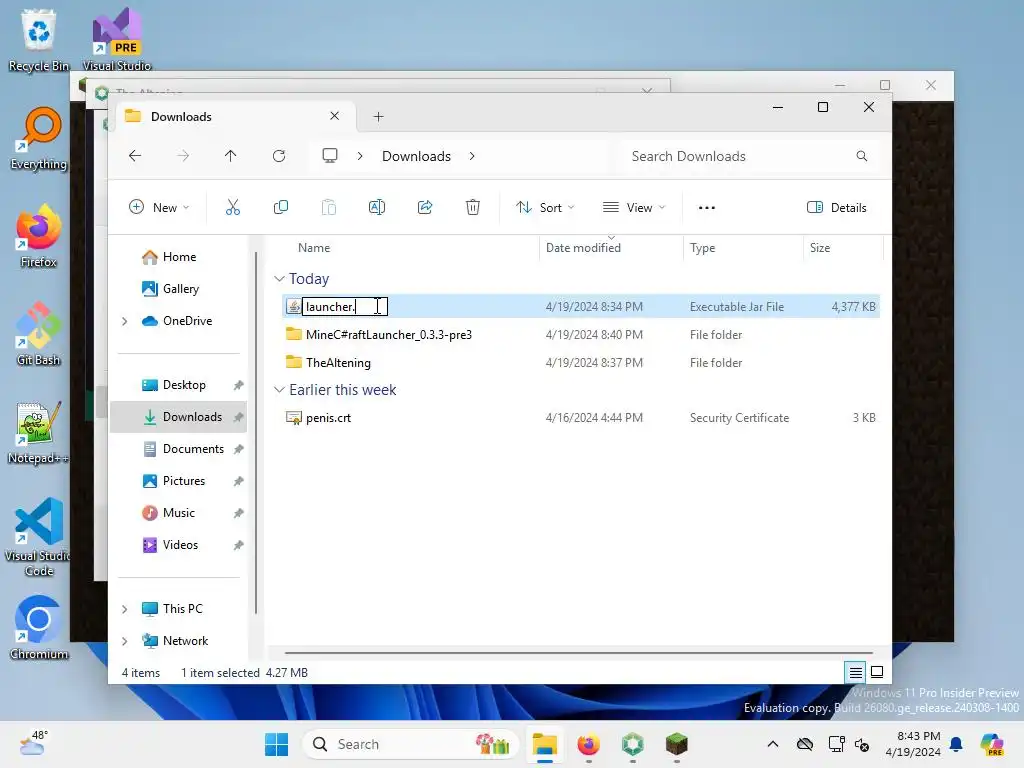Collapse the Today group
This screenshot has width=1024, height=768.
(279, 279)
